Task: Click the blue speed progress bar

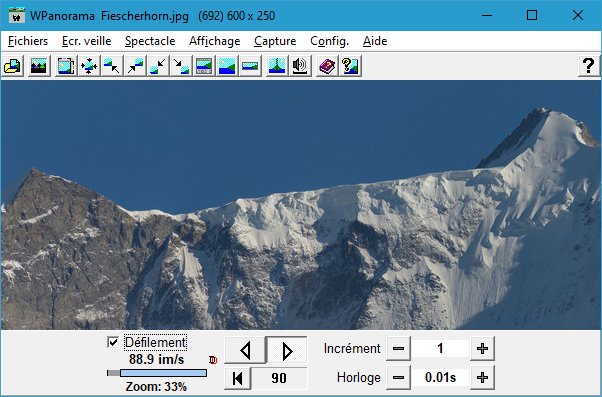Action: (x=157, y=373)
